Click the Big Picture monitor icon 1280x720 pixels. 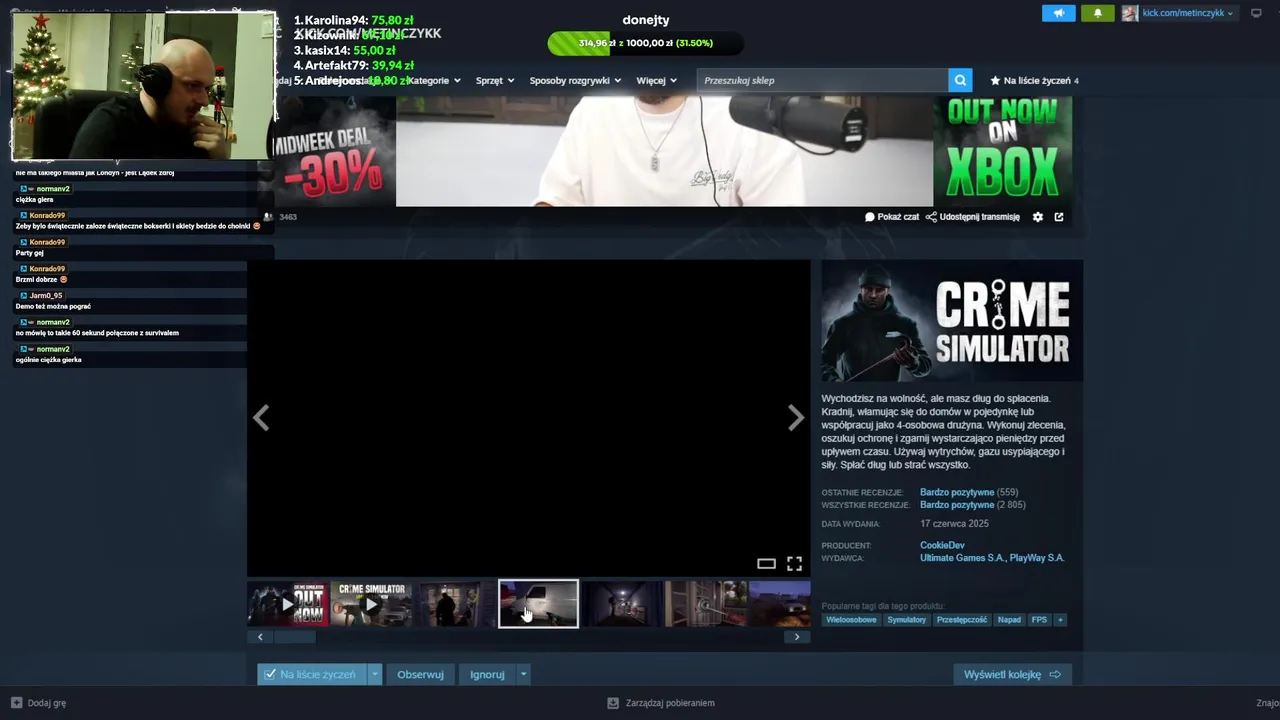pyautogui.click(x=1257, y=13)
